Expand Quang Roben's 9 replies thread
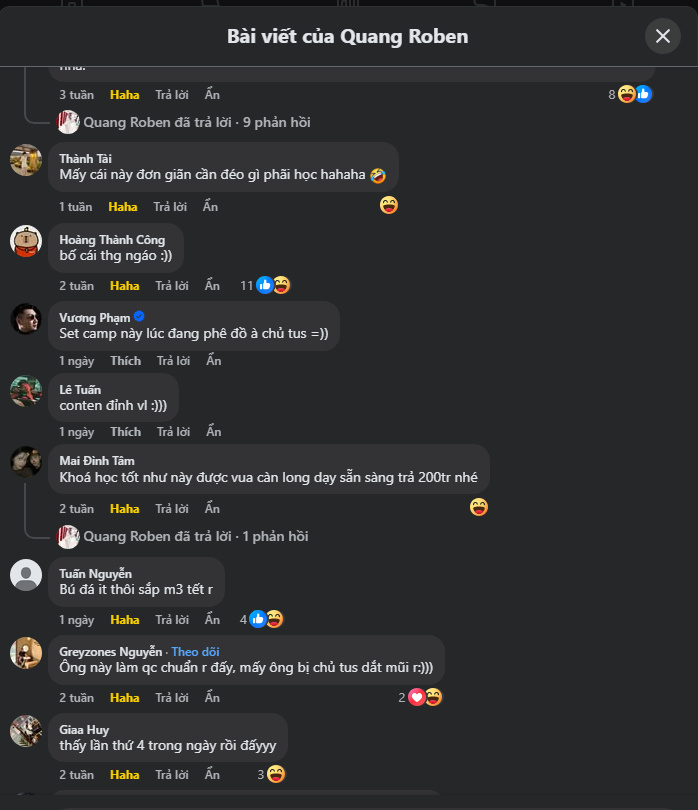 point(196,123)
